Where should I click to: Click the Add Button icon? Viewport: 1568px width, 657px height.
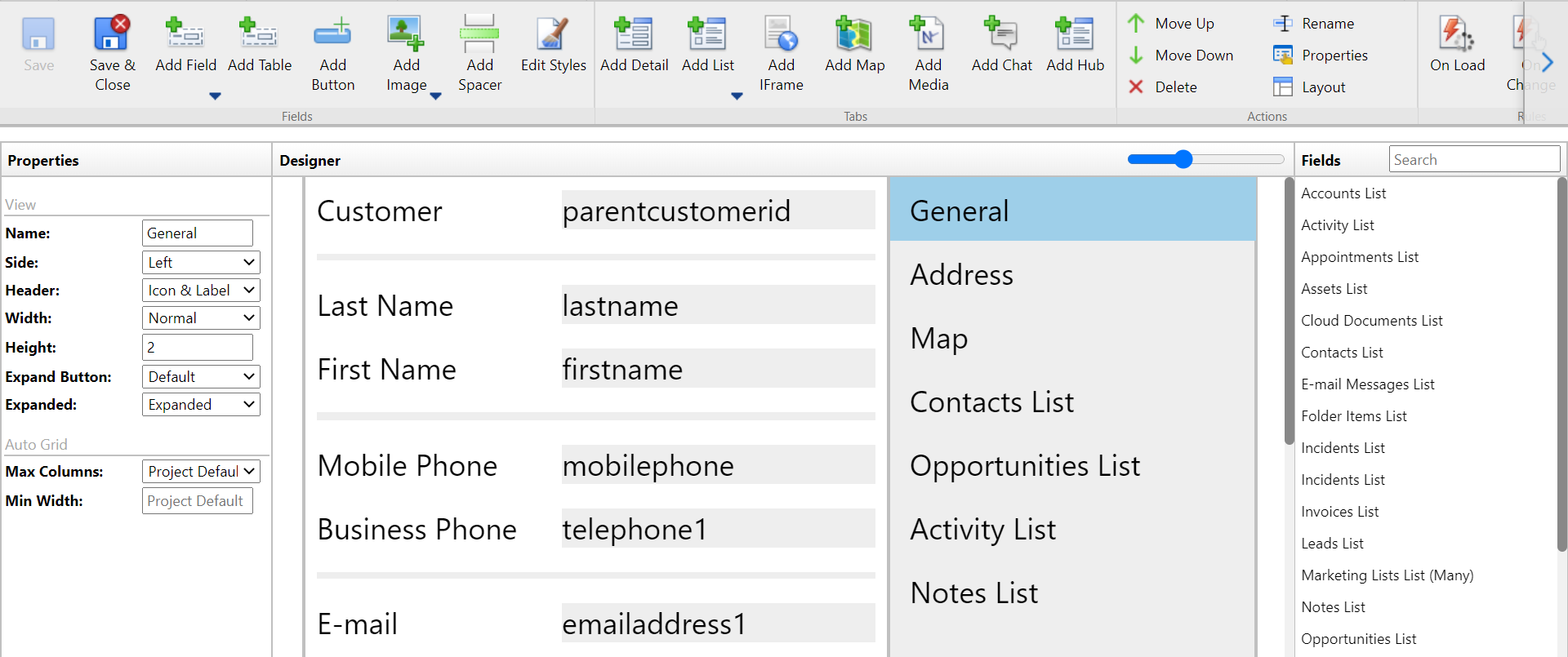332,34
